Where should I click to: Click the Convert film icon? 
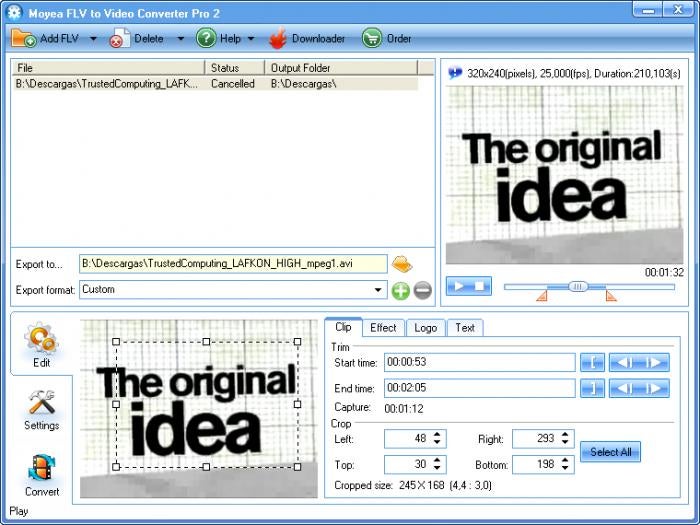(x=42, y=467)
